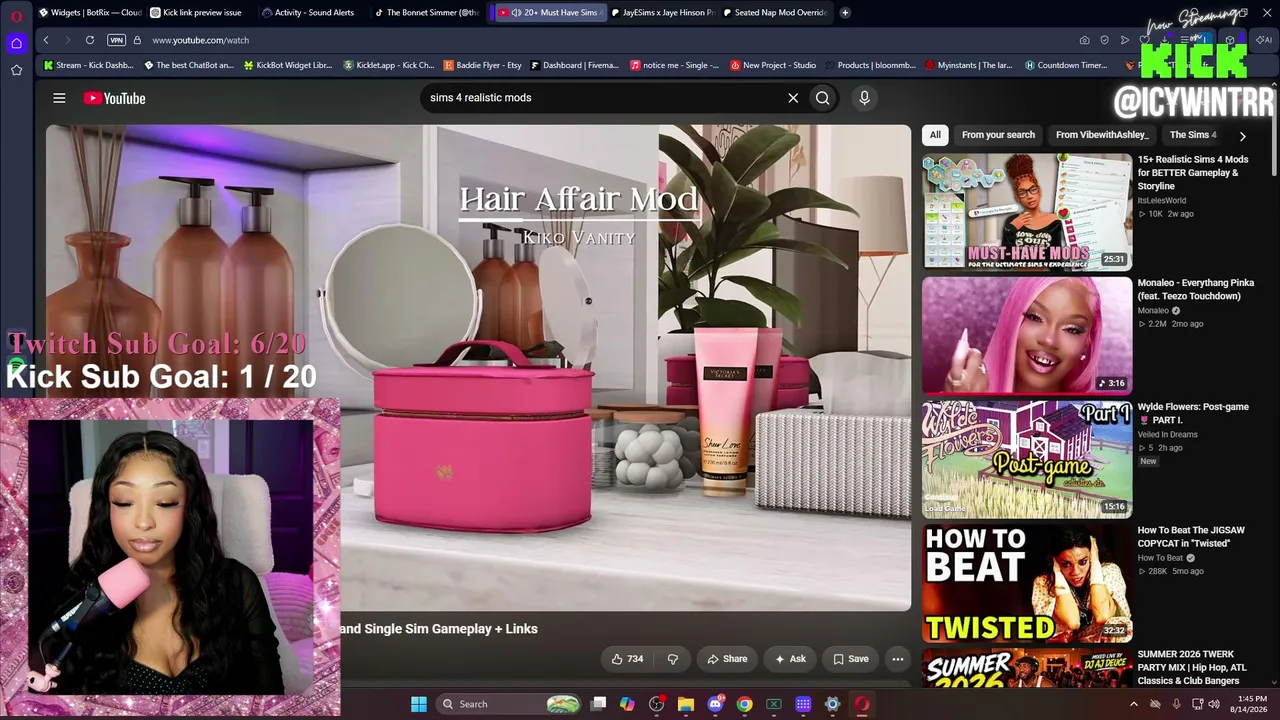
Task: Open File Explorer from the taskbar
Action: (686, 704)
